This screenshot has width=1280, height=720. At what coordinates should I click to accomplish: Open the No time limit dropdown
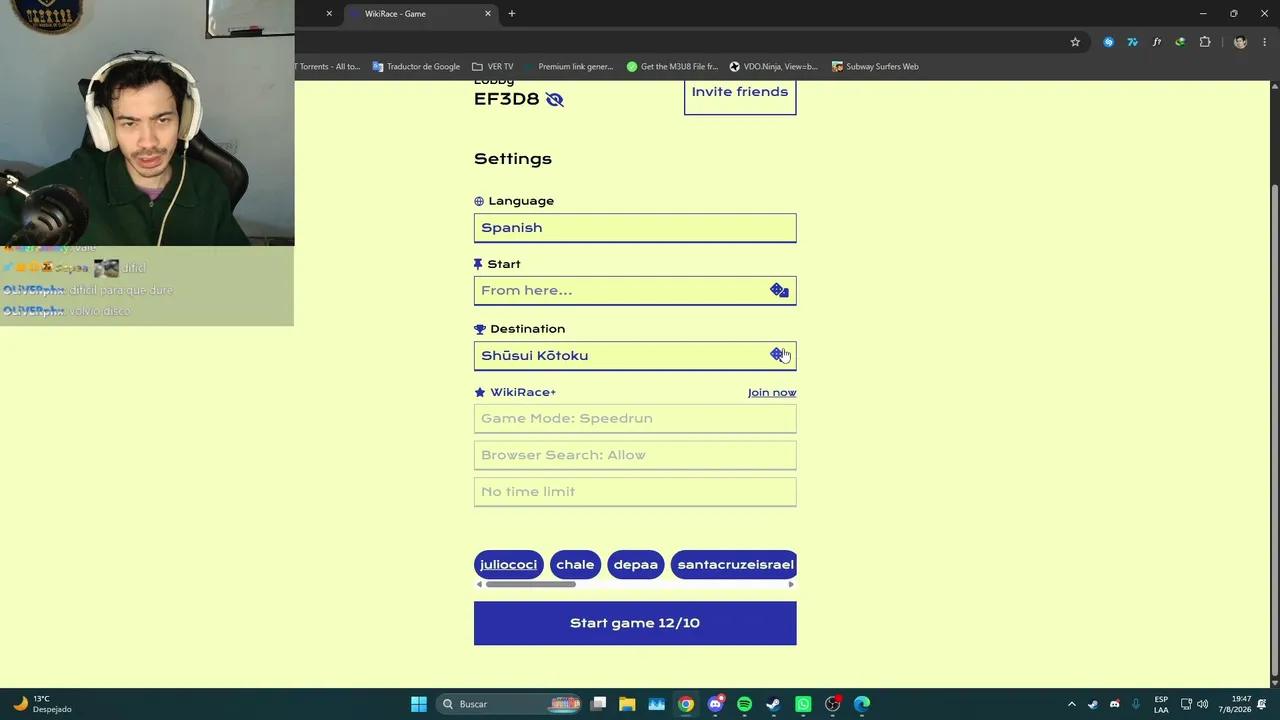click(x=635, y=491)
